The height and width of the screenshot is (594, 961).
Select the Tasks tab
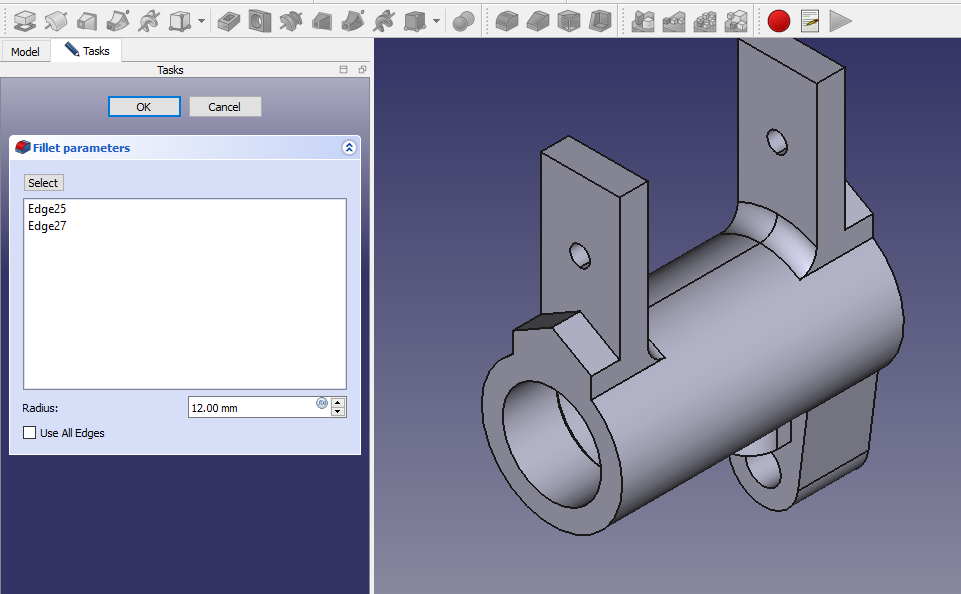coord(87,50)
